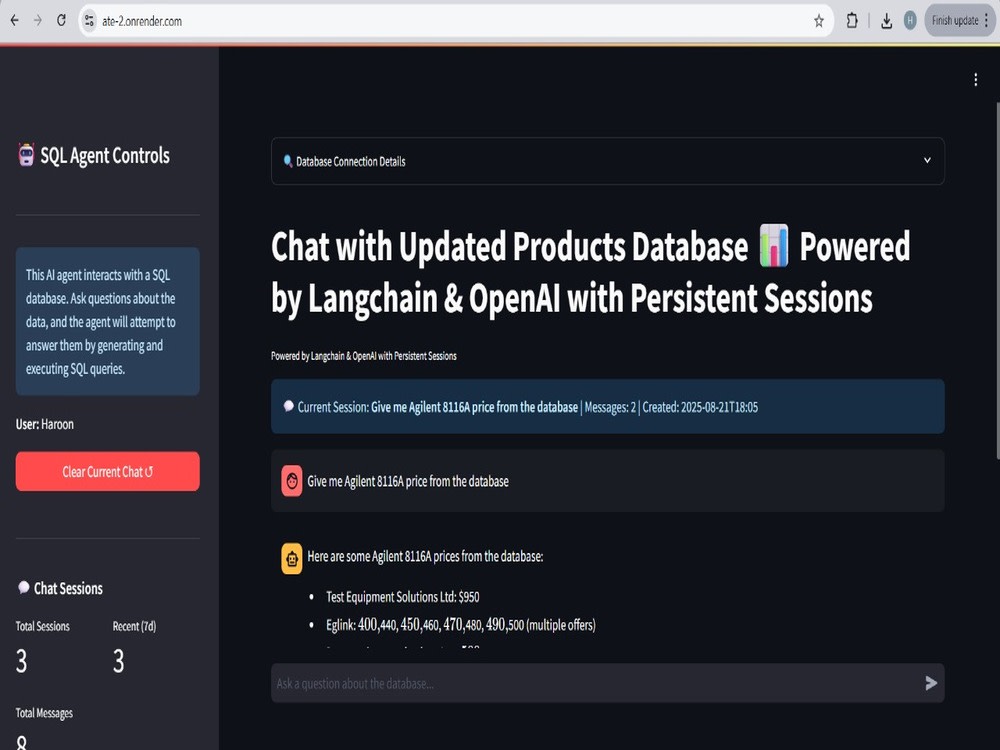Click the assistant robot avatar icon
Viewport: 1000px width, 750px height.
292,559
